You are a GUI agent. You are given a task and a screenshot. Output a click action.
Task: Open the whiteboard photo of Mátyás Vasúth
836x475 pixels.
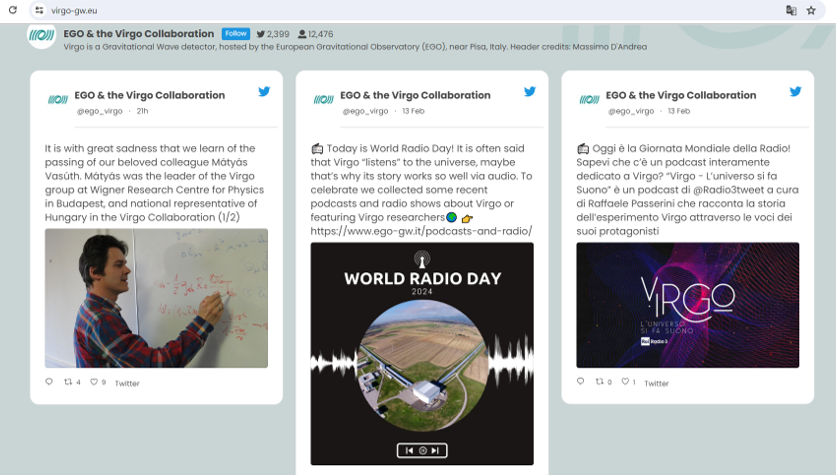pos(156,298)
